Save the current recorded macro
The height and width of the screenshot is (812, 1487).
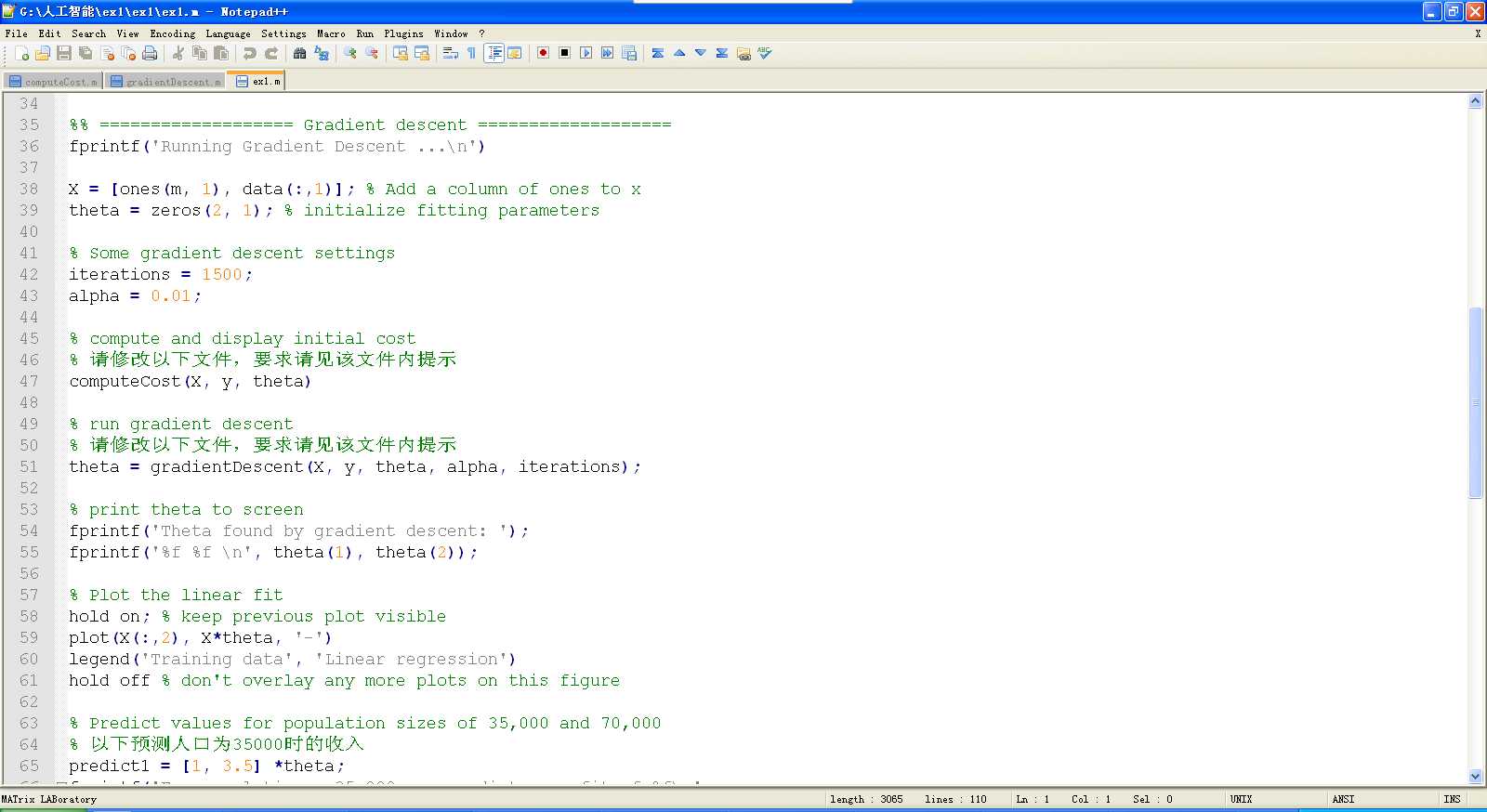coord(629,53)
